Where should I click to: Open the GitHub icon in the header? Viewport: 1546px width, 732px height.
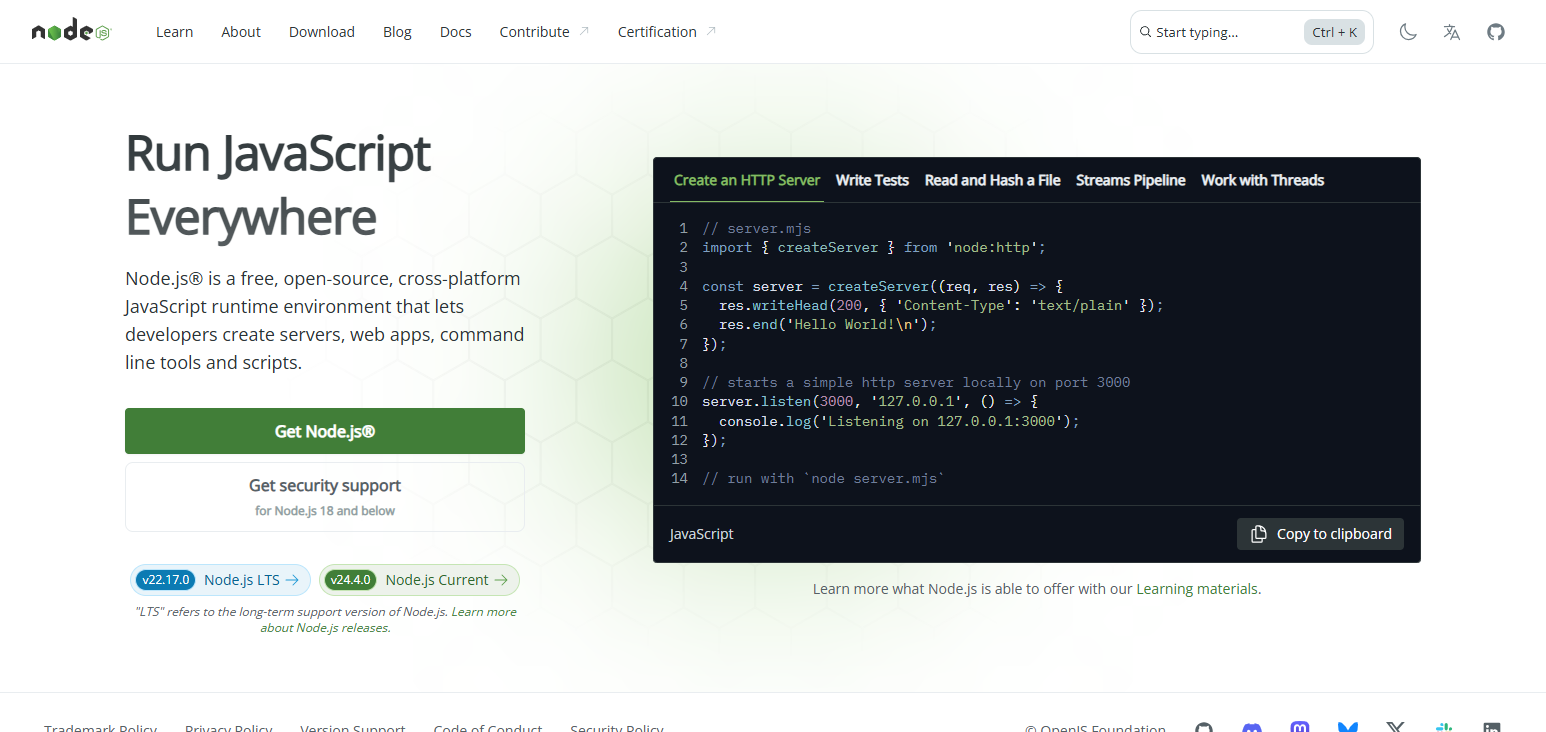[1496, 32]
